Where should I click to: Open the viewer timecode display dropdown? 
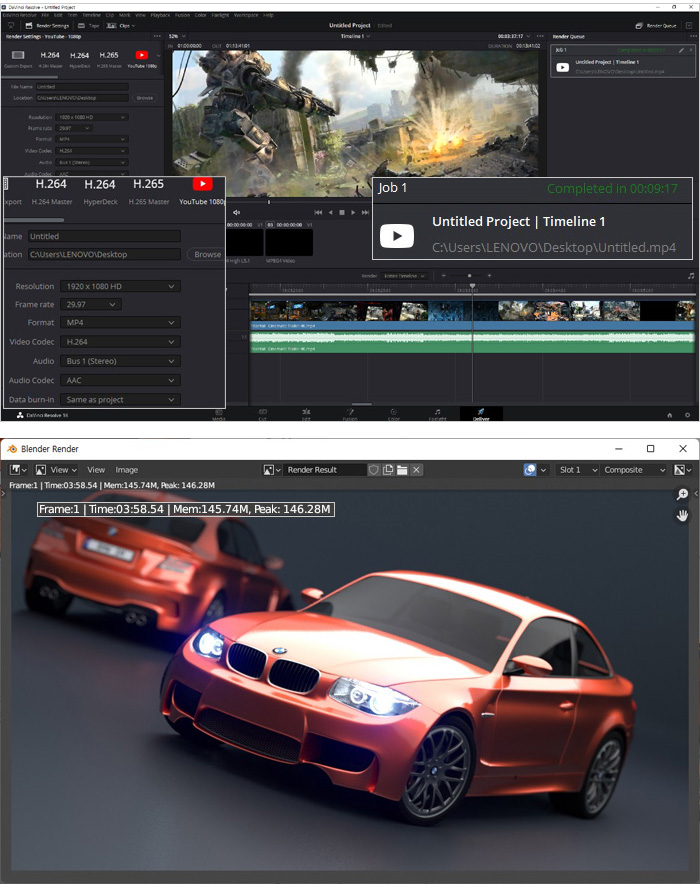pos(514,36)
